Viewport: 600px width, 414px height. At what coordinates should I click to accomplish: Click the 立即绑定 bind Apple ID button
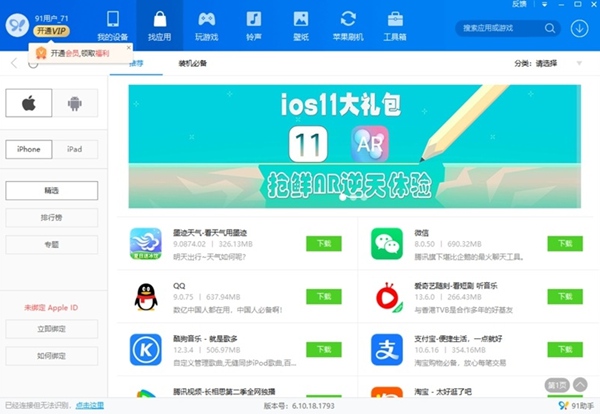click(x=52, y=329)
